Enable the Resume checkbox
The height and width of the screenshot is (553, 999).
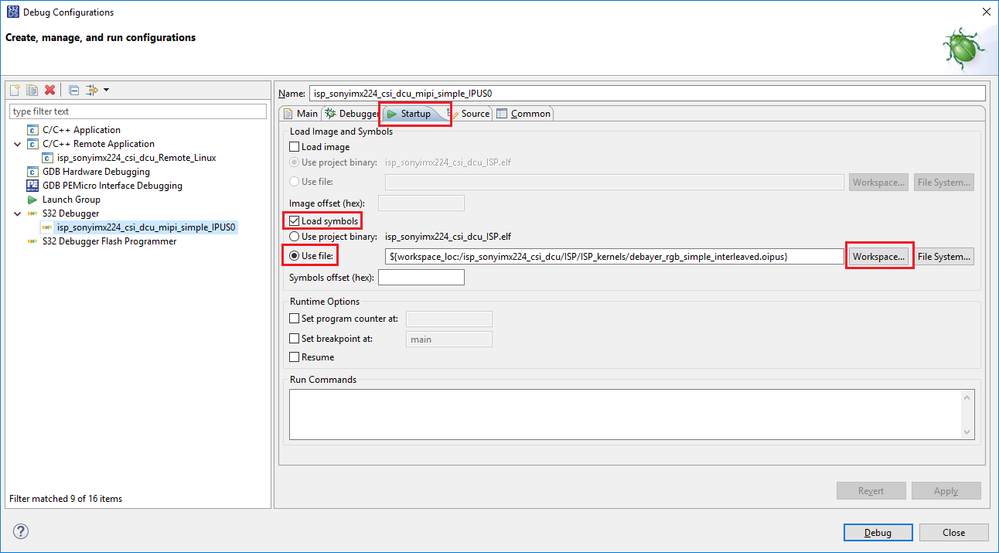(294, 357)
